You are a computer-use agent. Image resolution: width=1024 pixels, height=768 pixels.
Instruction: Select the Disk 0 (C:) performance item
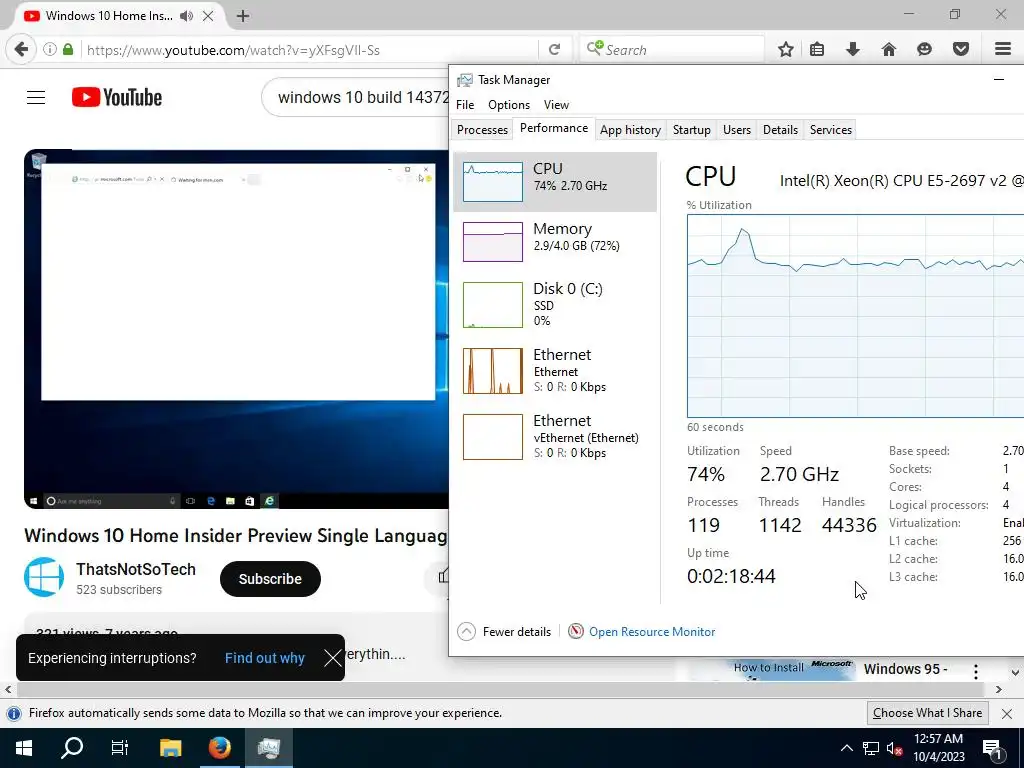pyautogui.click(x=554, y=304)
